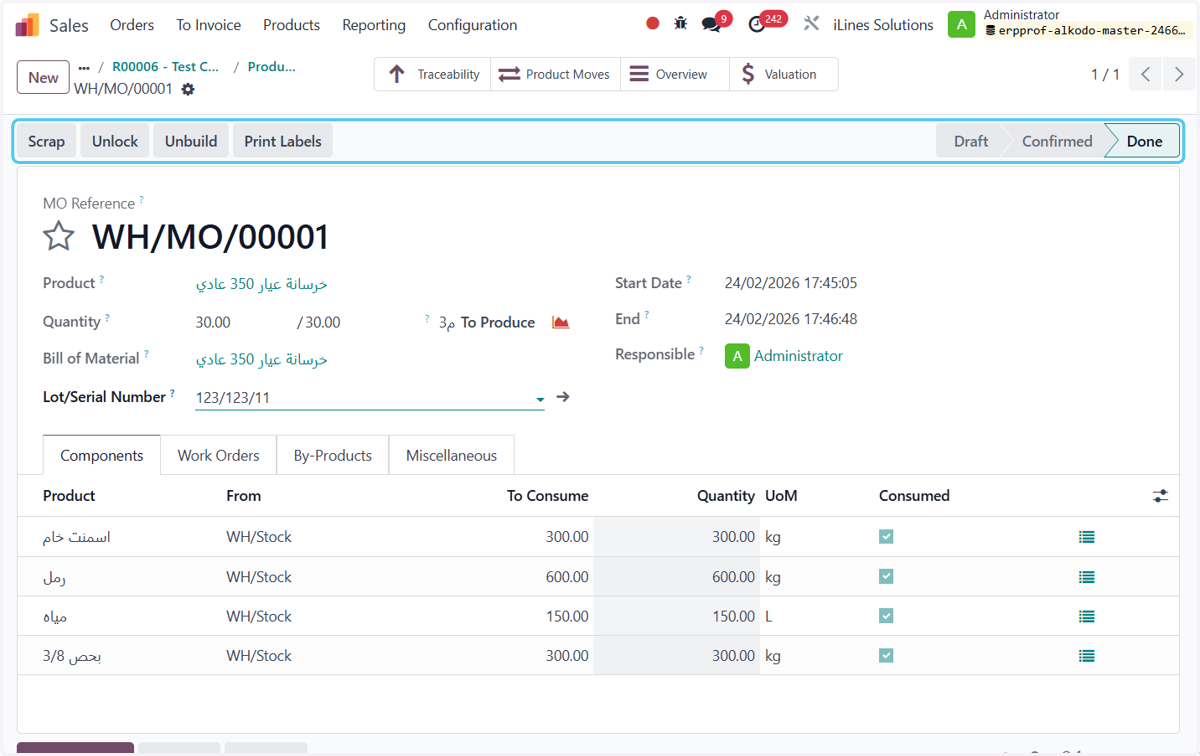Expand the breadcrumb ellipsis menu
The width and height of the screenshot is (1200, 756).
(x=84, y=67)
